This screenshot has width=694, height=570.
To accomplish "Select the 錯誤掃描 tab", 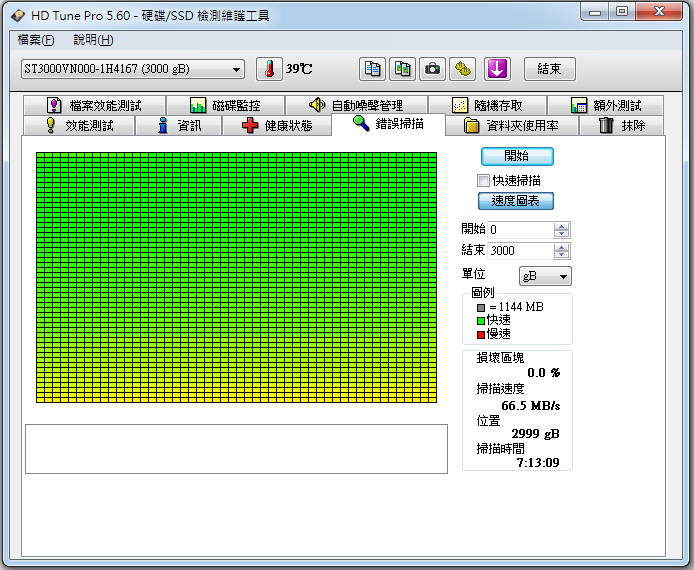I will (388, 124).
